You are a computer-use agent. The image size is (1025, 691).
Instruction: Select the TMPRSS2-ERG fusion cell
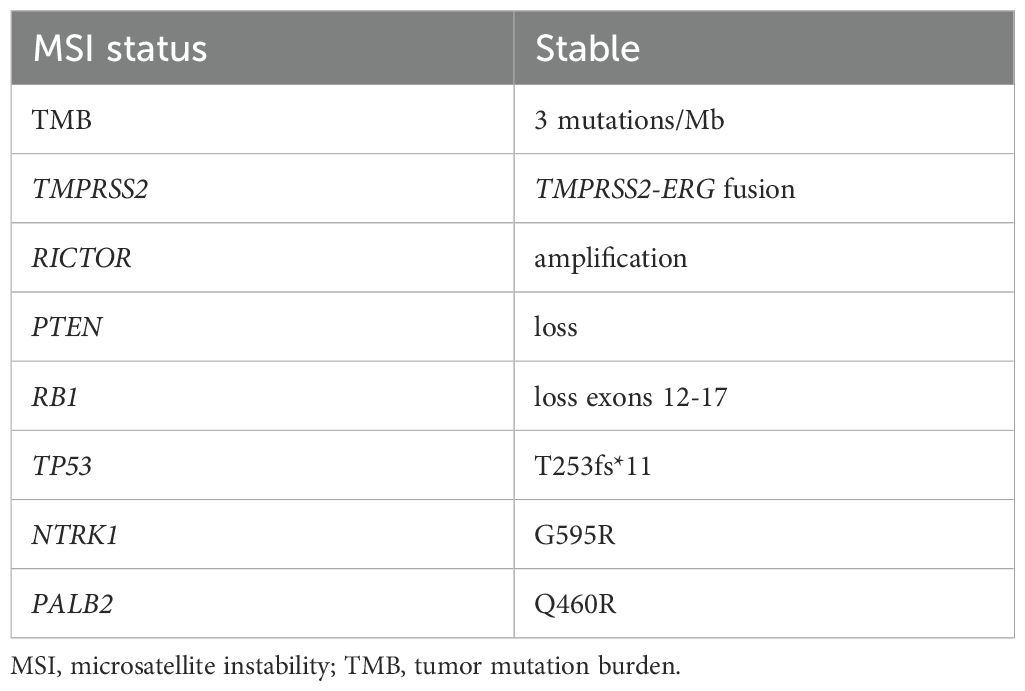tap(665, 189)
